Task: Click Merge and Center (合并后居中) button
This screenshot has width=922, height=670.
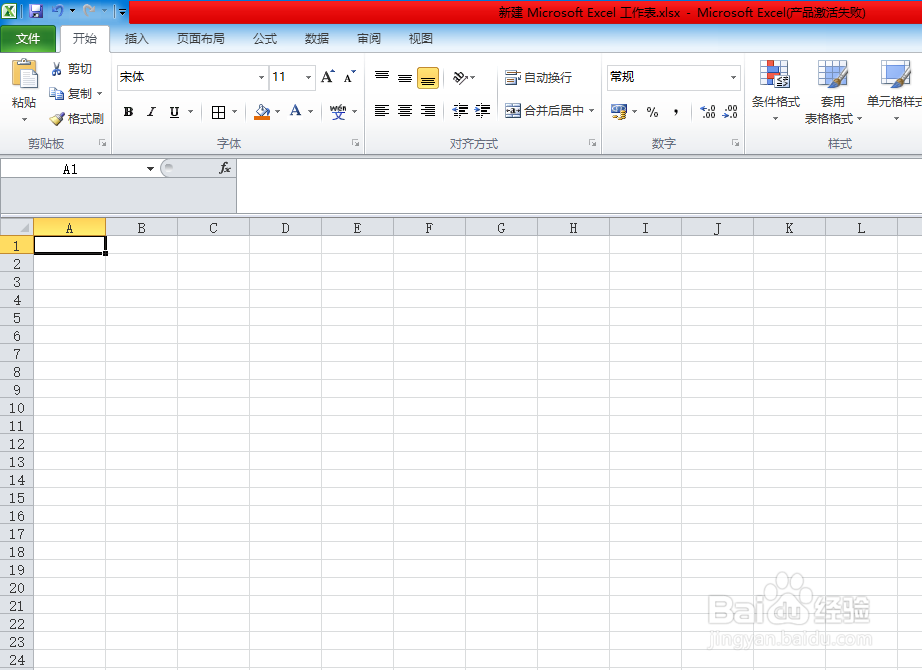Action: tap(544, 111)
